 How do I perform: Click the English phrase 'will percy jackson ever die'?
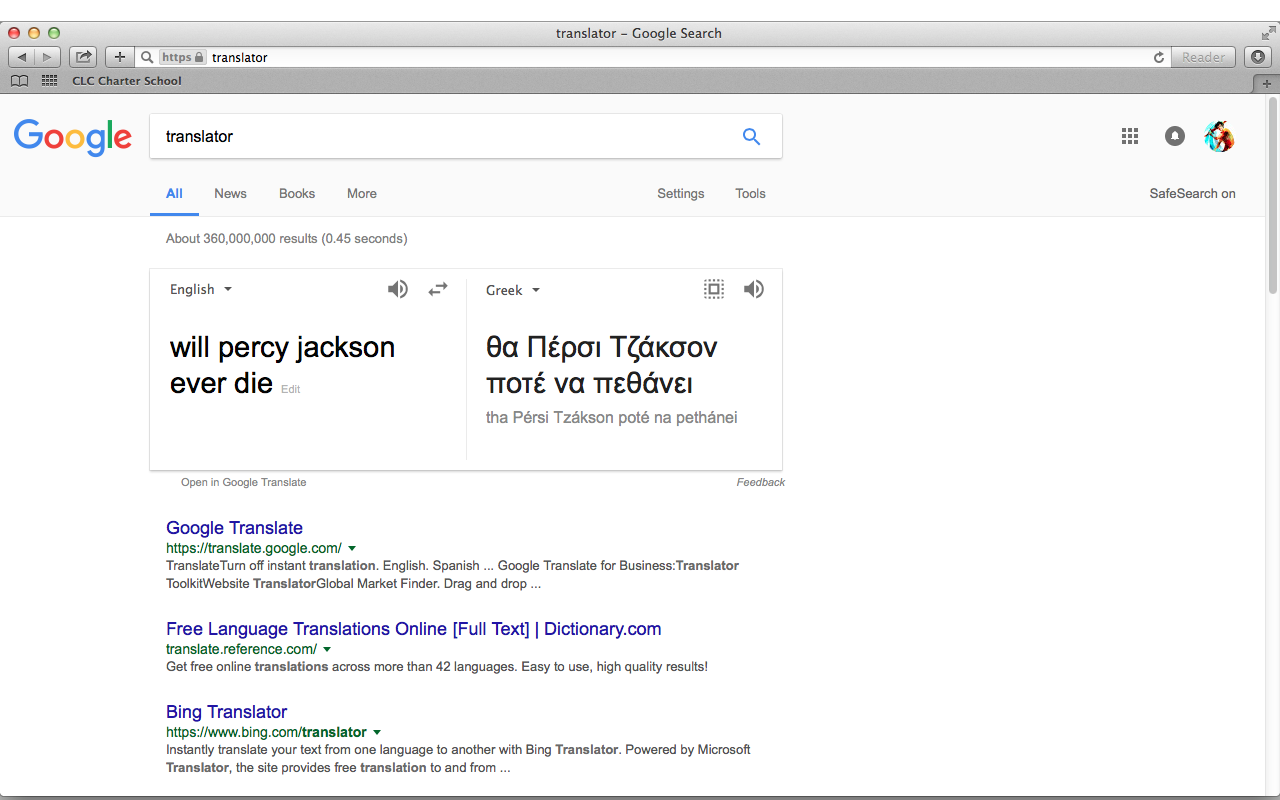click(282, 365)
